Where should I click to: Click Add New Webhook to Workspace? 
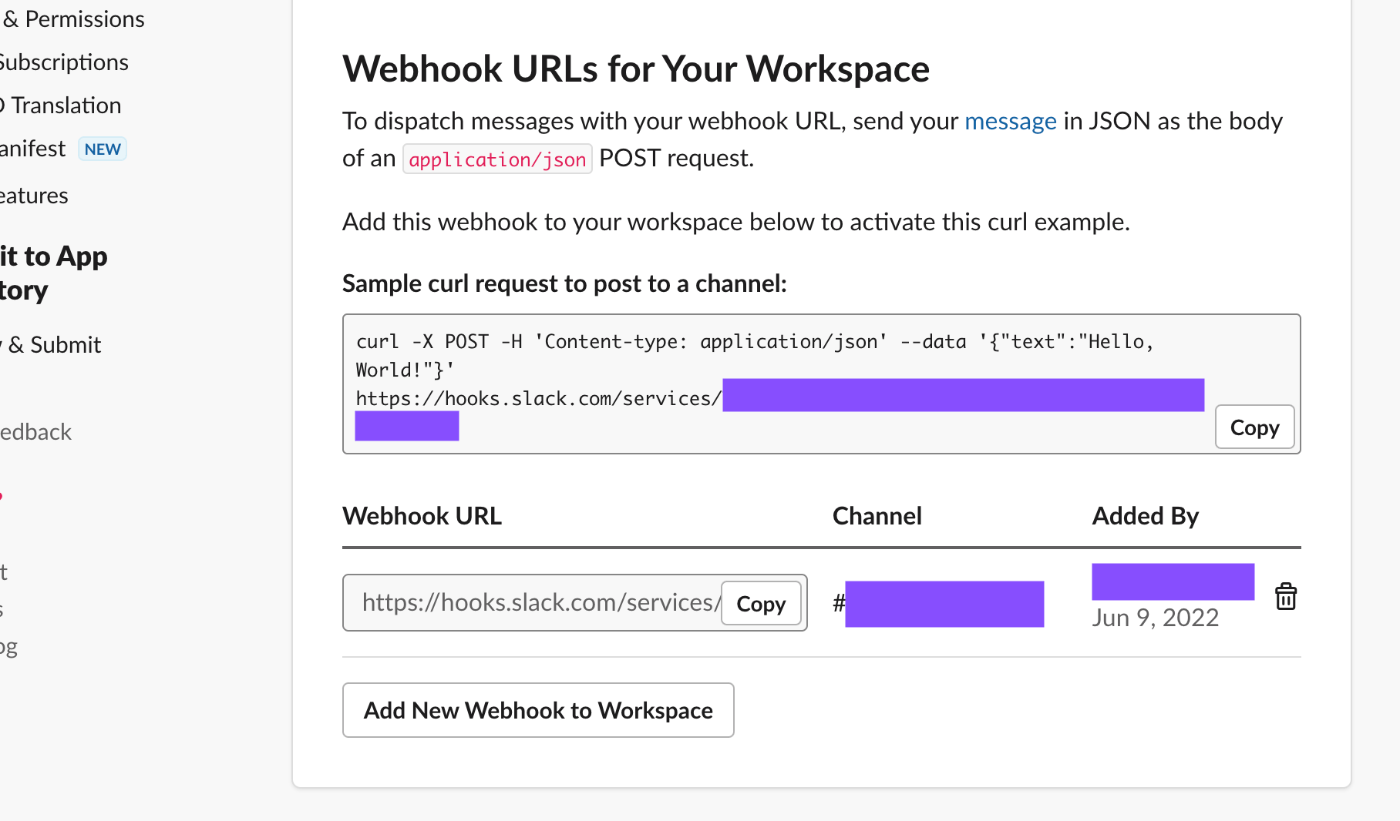(x=538, y=710)
